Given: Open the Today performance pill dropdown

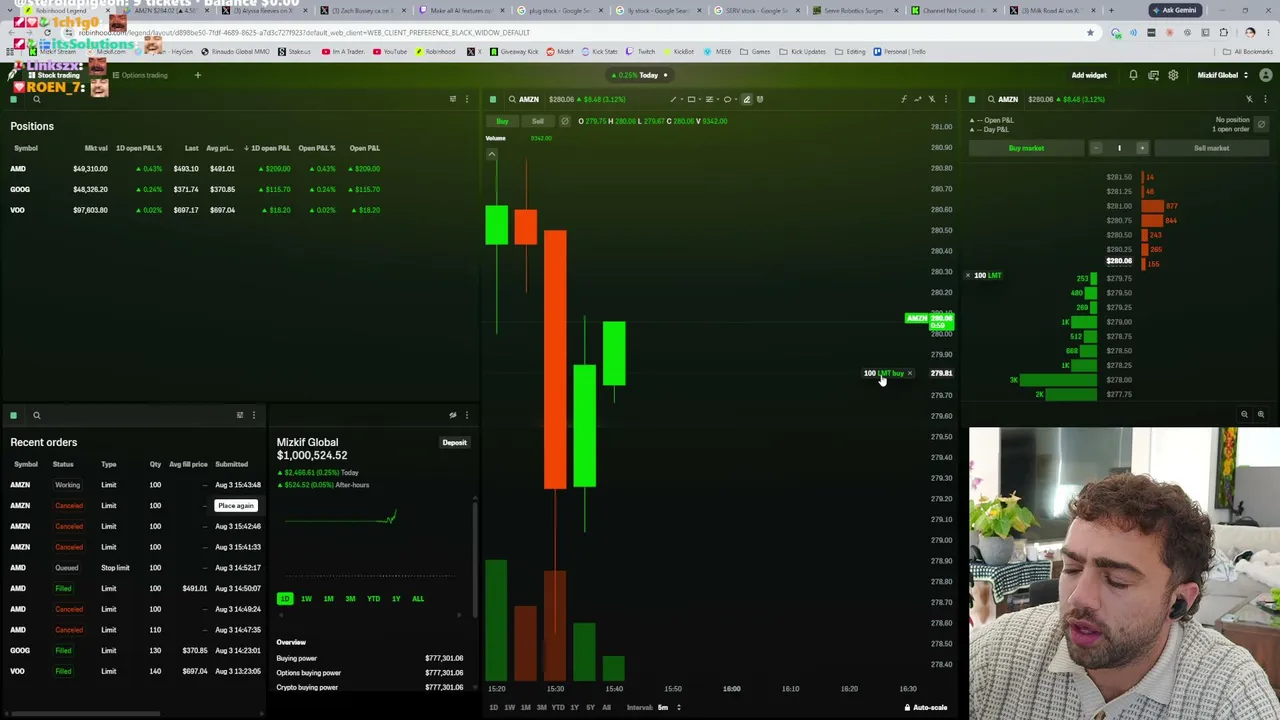Looking at the screenshot, I should tap(642, 75).
